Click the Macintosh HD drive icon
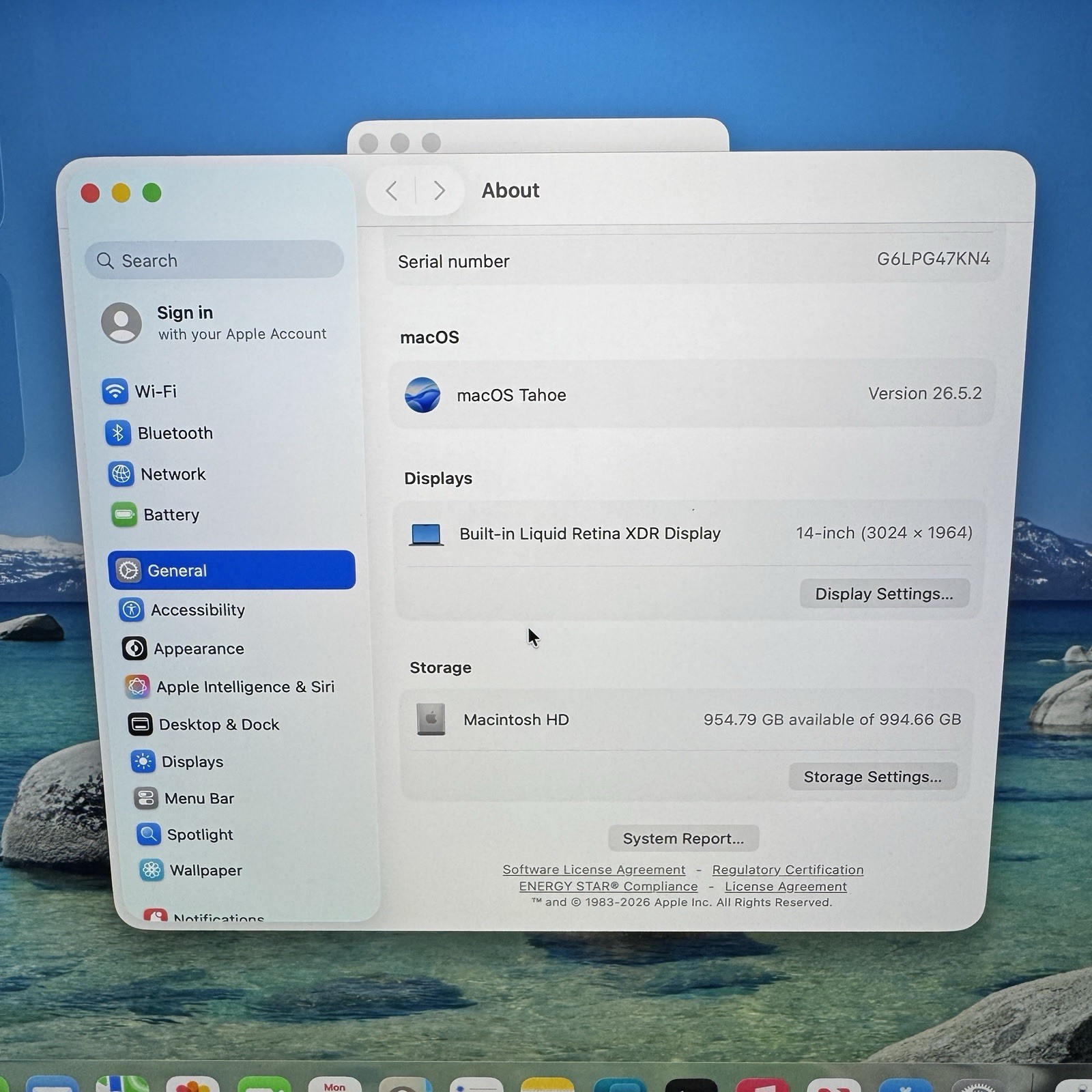1092x1092 pixels. point(431,719)
